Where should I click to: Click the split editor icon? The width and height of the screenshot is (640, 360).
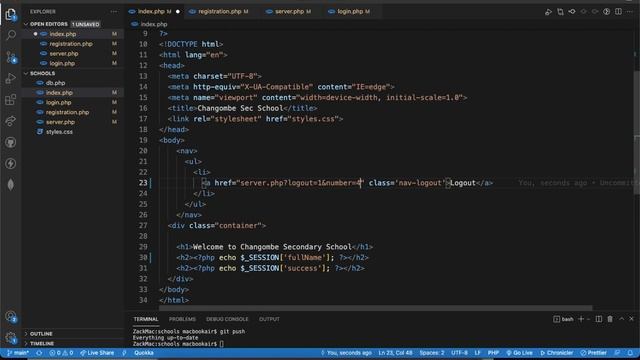[x=618, y=12]
